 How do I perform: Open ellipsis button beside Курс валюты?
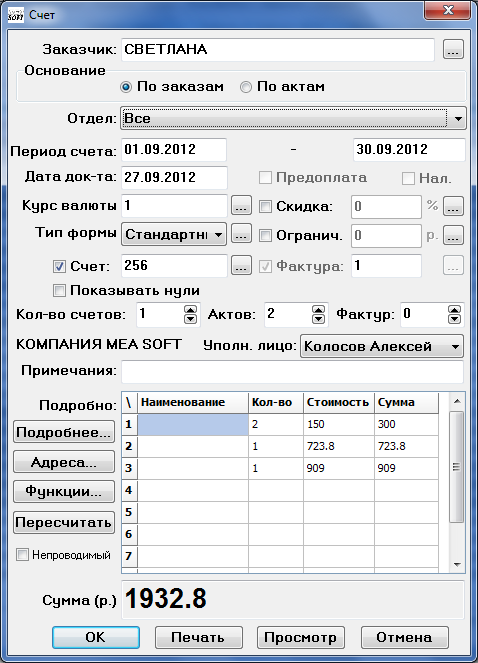(241, 206)
